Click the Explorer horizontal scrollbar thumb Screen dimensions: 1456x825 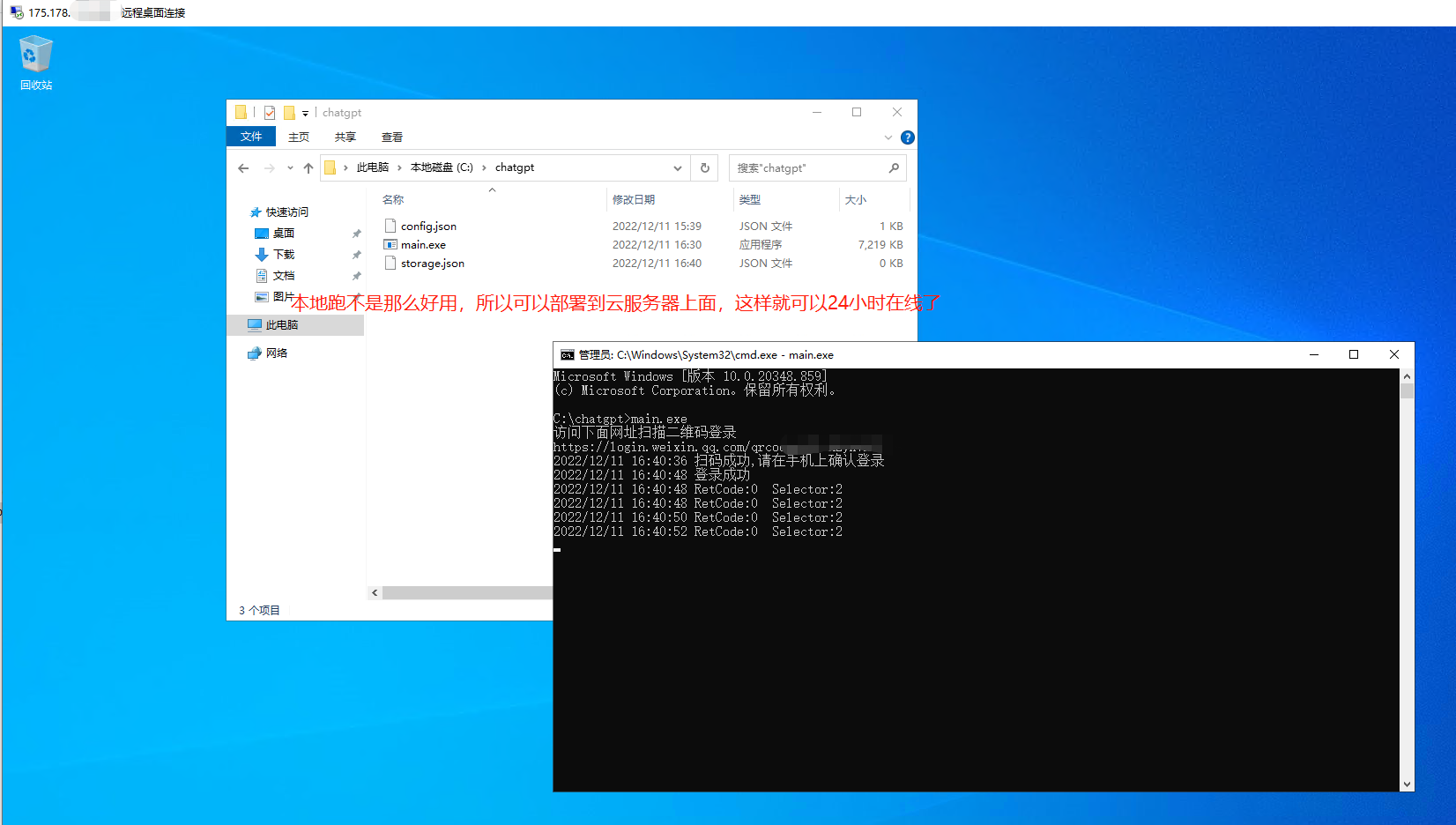tap(468, 593)
